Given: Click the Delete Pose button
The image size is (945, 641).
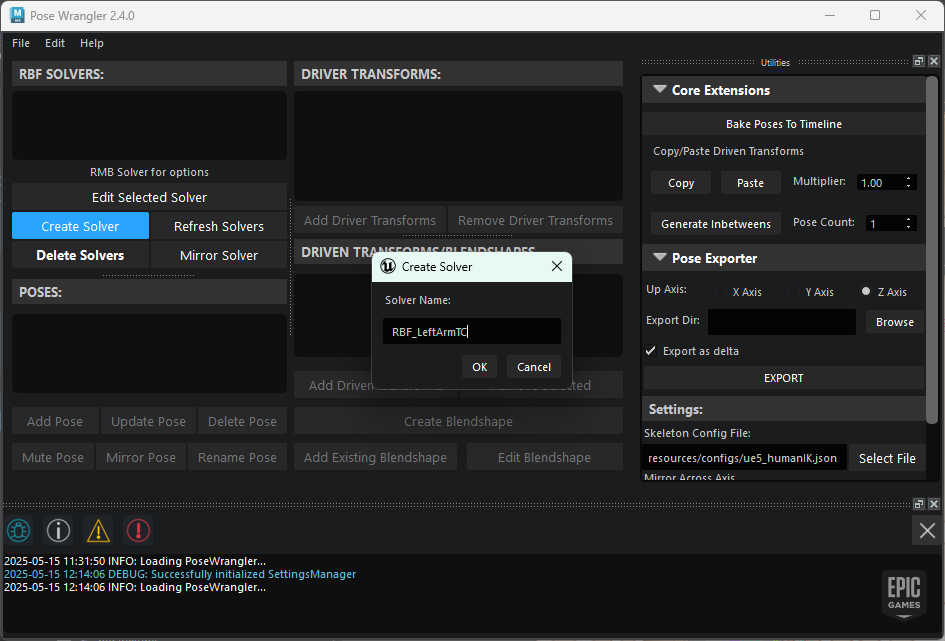Looking at the screenshot, I should 242,421.
